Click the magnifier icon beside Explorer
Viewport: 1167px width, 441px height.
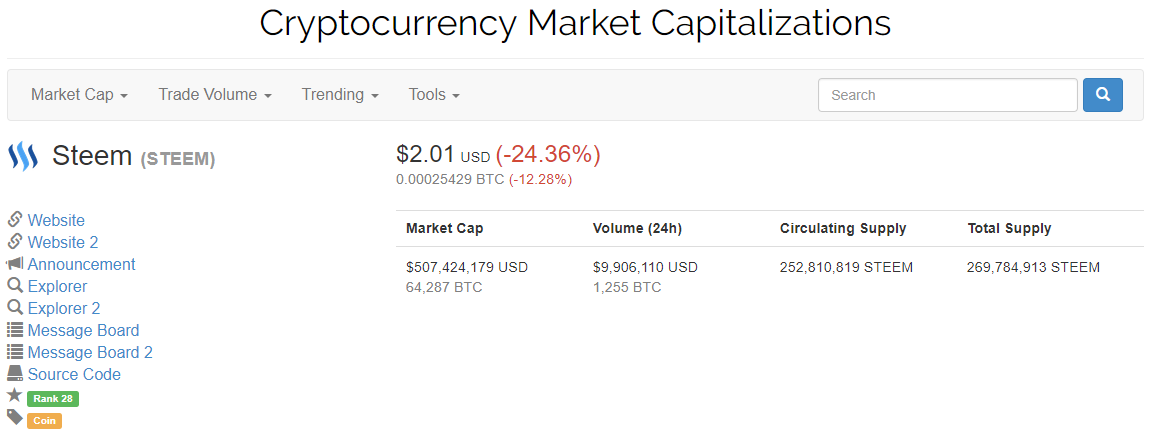(x=15, y=286)
